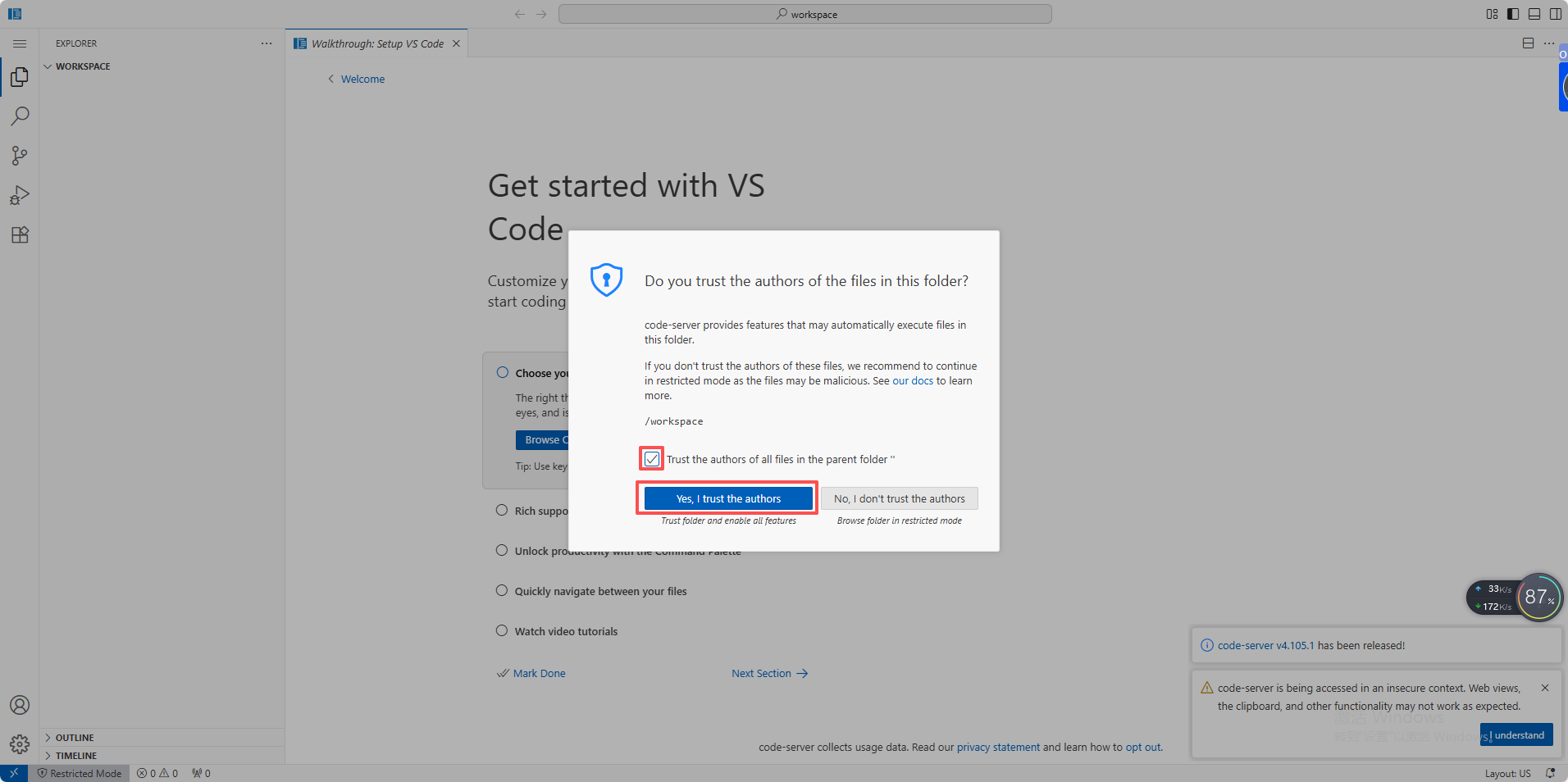
Task: Open remote window indicator in status bar
Action: coord(14,773)
